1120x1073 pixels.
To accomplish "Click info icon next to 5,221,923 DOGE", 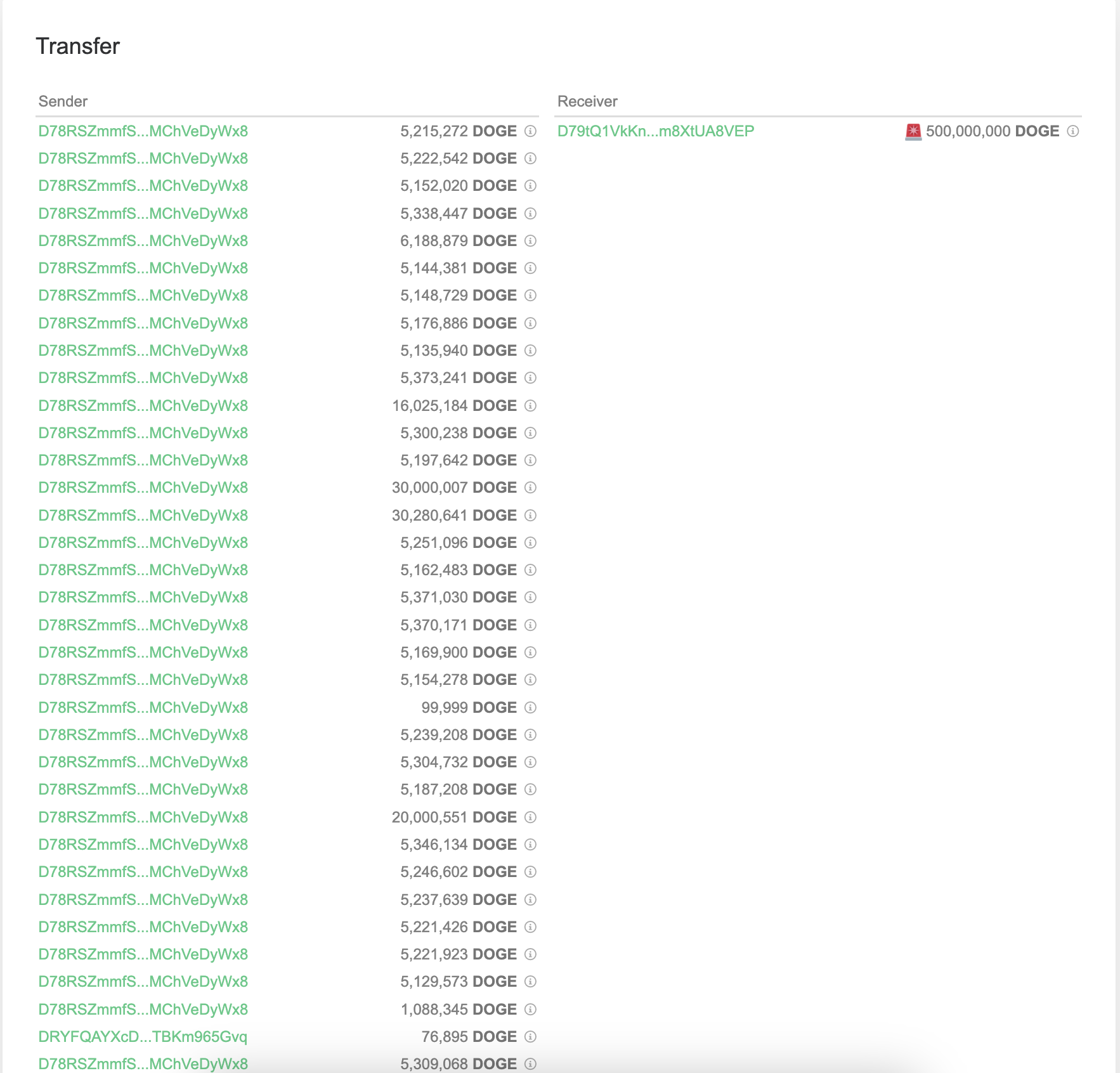I will [x=530, y=954].
